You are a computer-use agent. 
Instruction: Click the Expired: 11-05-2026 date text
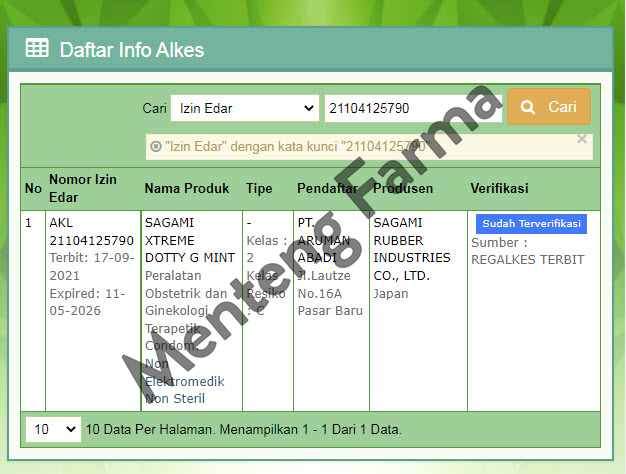[x=87, y=302]
